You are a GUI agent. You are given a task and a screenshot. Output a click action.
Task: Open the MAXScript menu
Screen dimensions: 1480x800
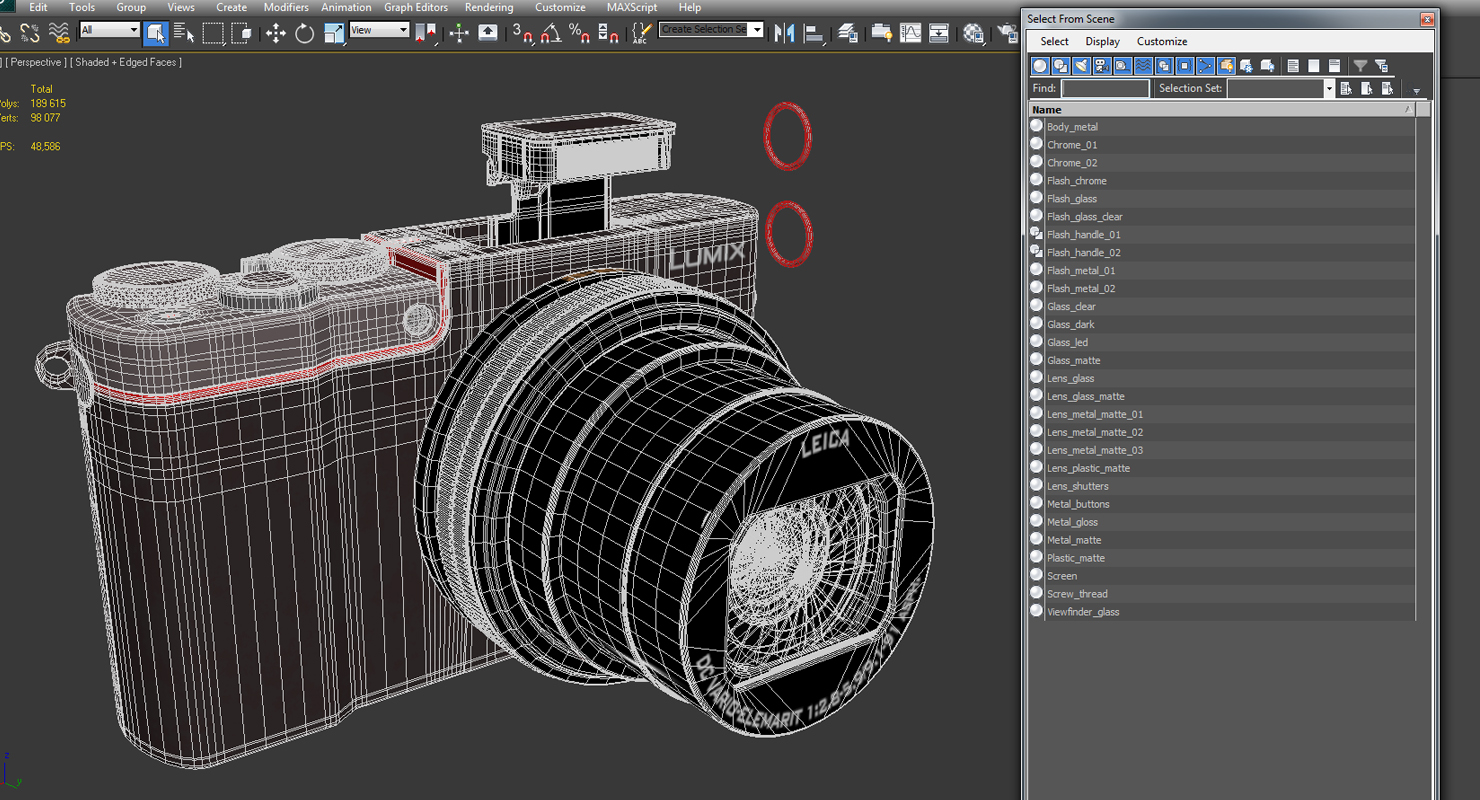[x=632, y=7]
